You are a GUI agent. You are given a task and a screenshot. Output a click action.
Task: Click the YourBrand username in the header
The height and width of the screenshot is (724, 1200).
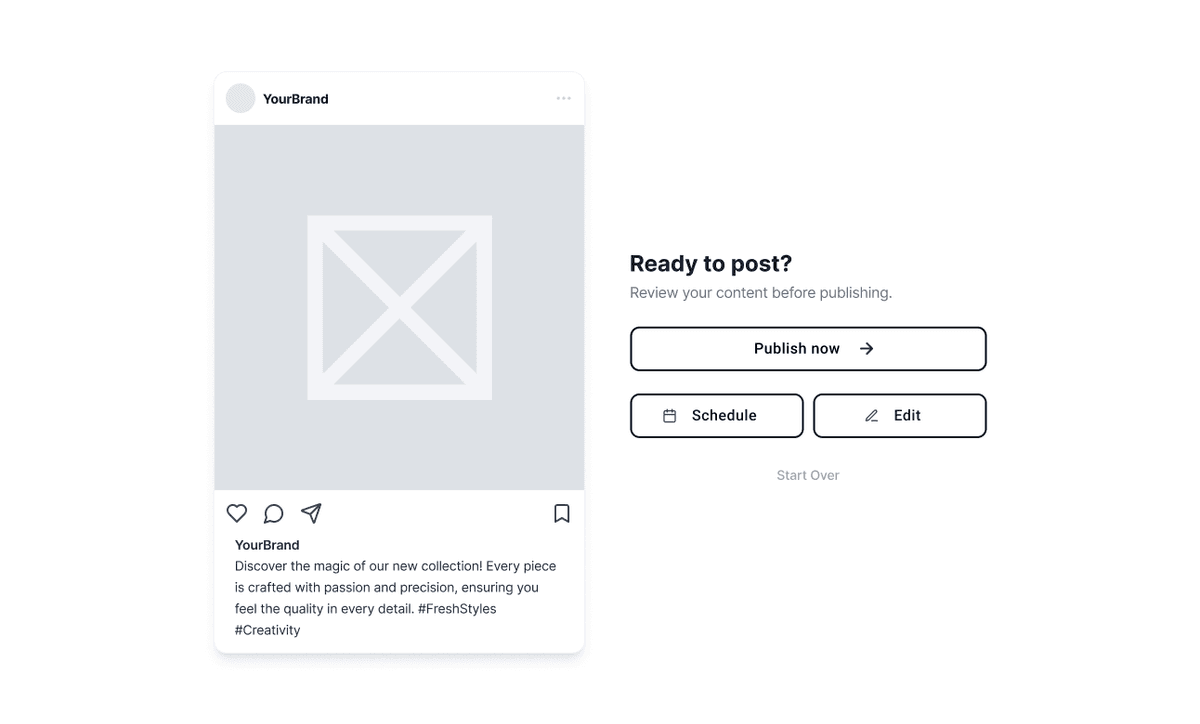[x=296, y=99]
